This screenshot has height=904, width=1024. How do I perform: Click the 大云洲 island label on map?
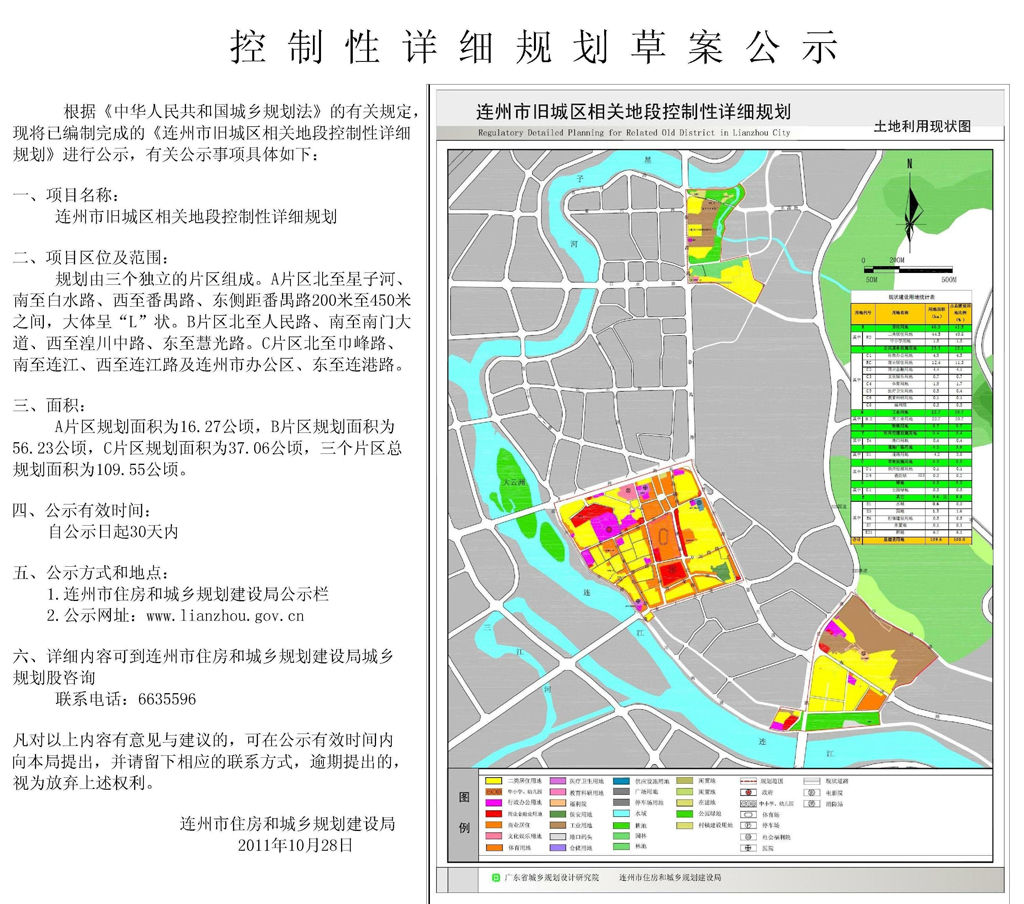coord(513,483)
